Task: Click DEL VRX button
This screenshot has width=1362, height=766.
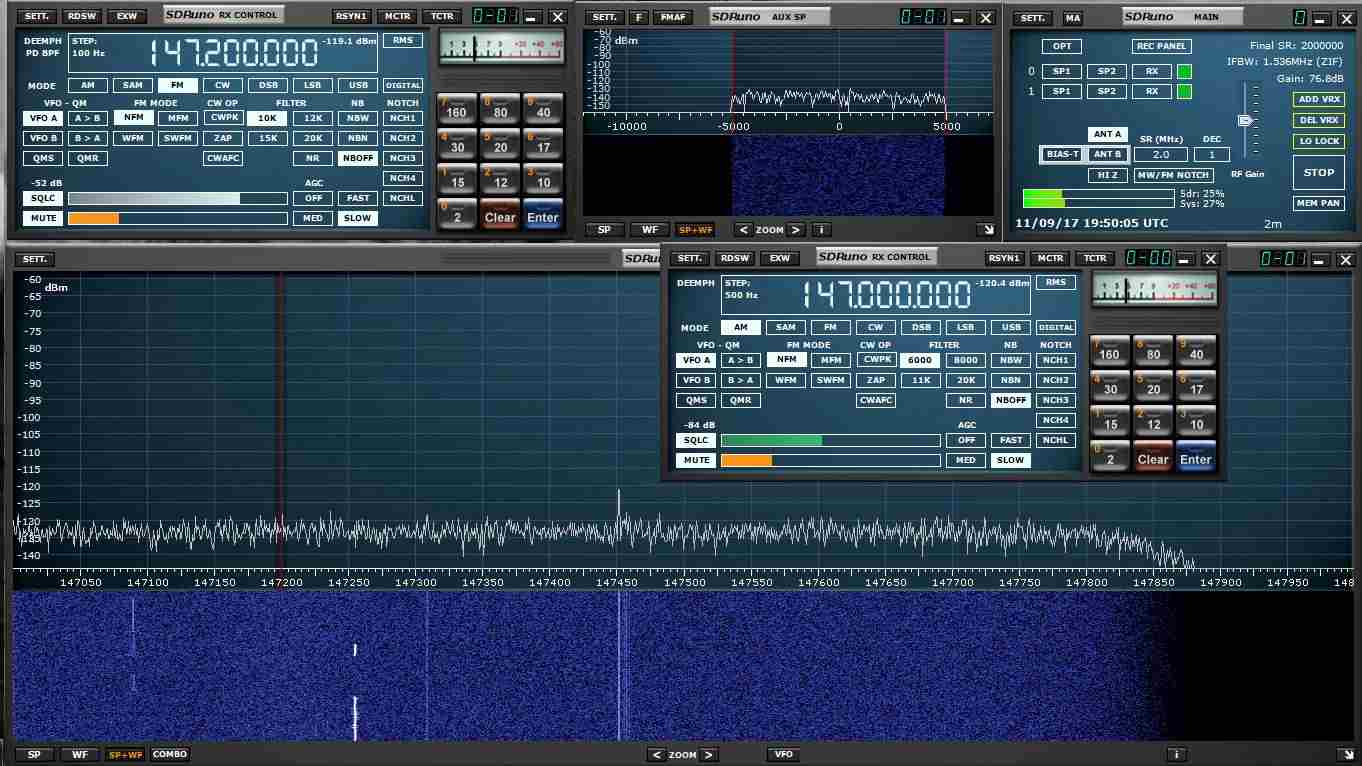Action: [1319, 120]
